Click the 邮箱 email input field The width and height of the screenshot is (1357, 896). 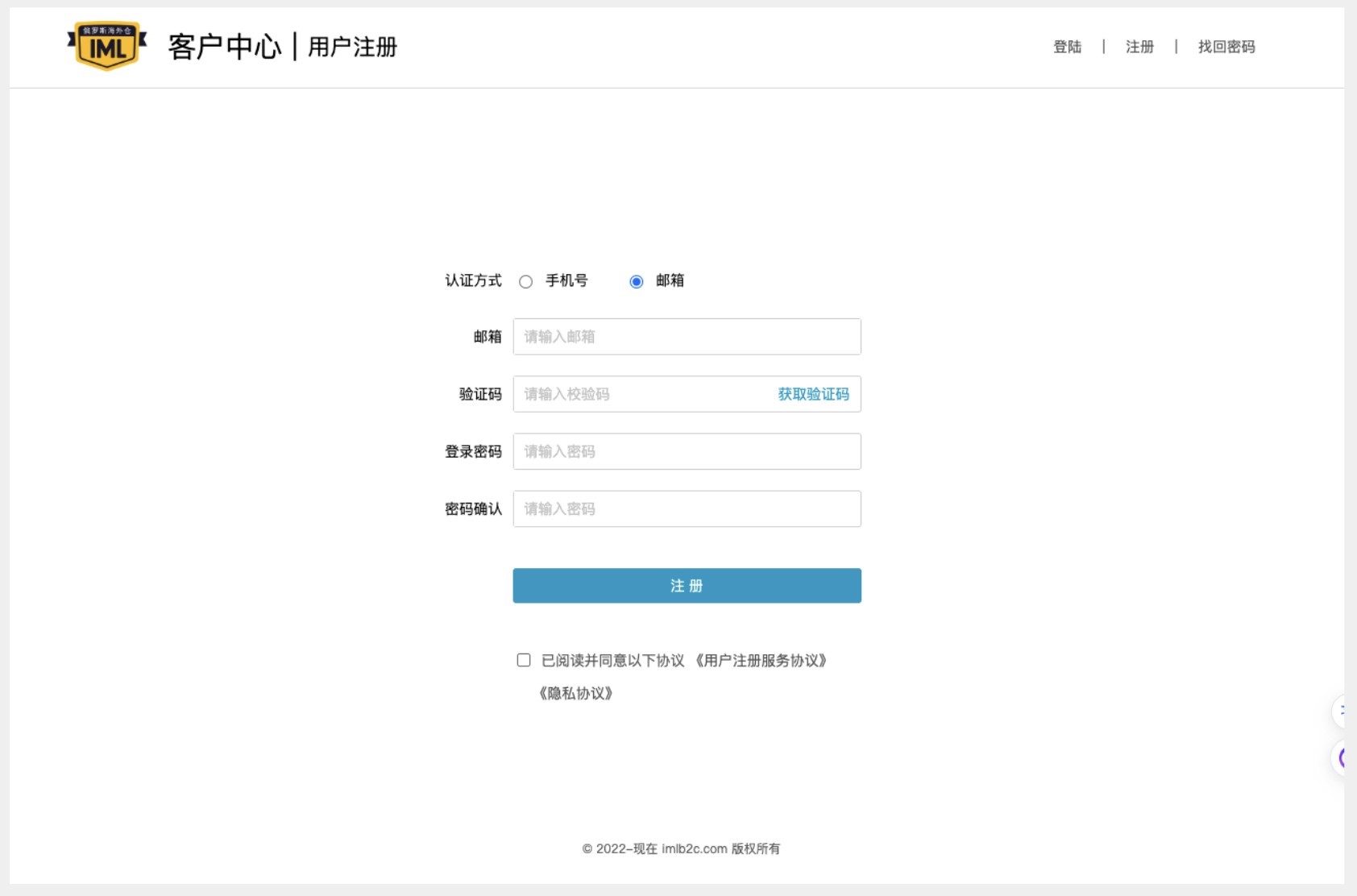686,336
